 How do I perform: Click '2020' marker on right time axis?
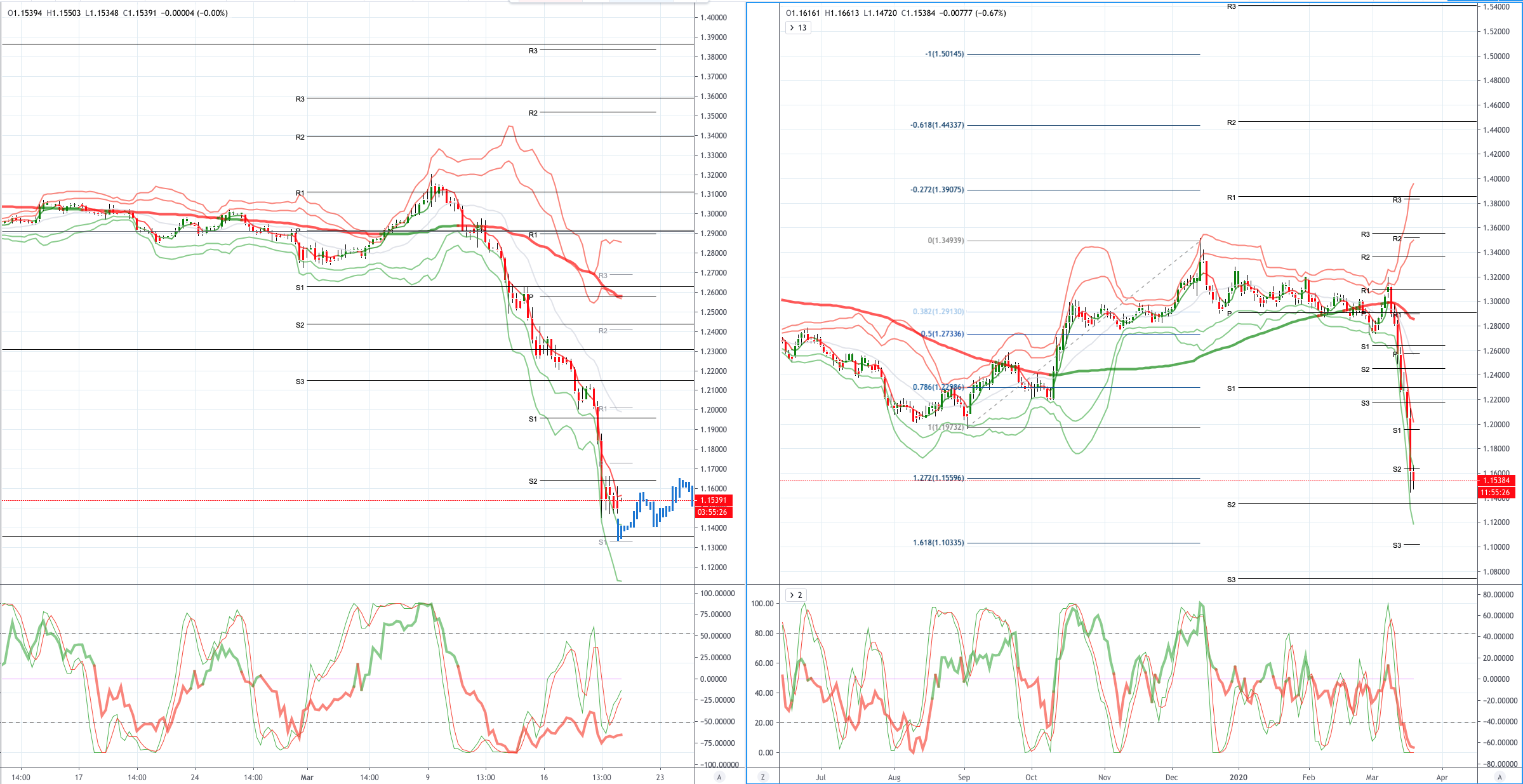(x=1238, y=778)
